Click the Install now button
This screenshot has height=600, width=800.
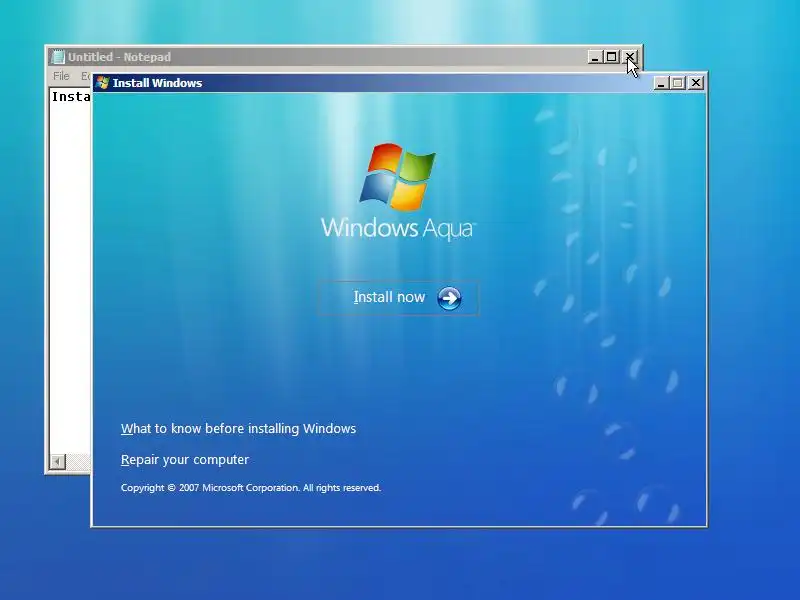[x=398, y=298]
